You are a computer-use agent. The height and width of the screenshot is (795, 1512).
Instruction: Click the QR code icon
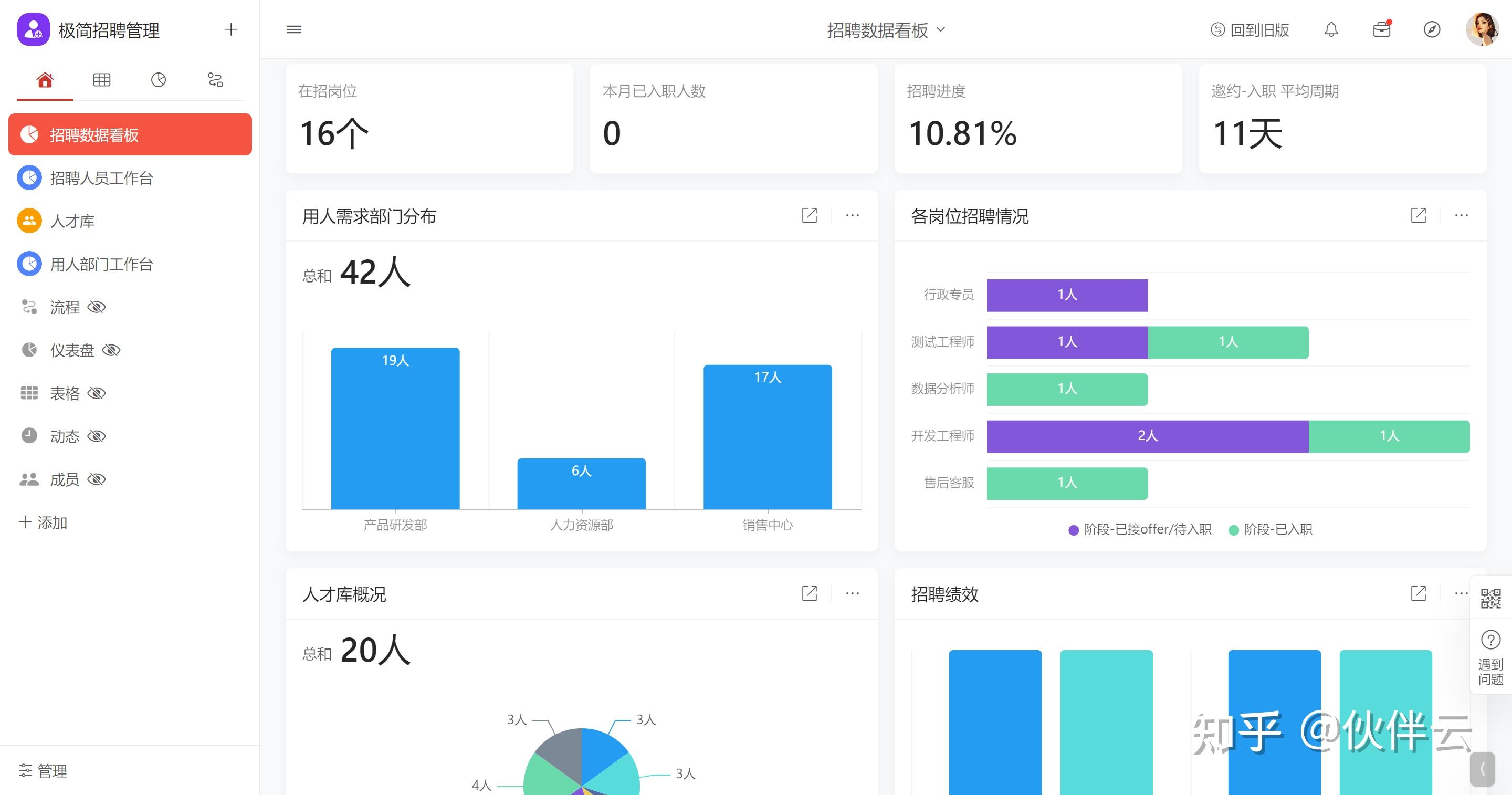point(1490,599)
